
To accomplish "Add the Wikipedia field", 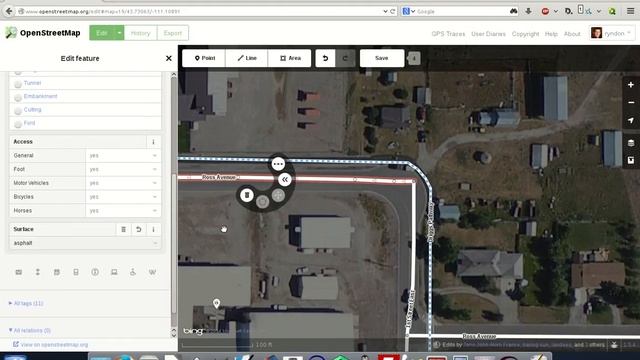I will click(x=152, y=272).
